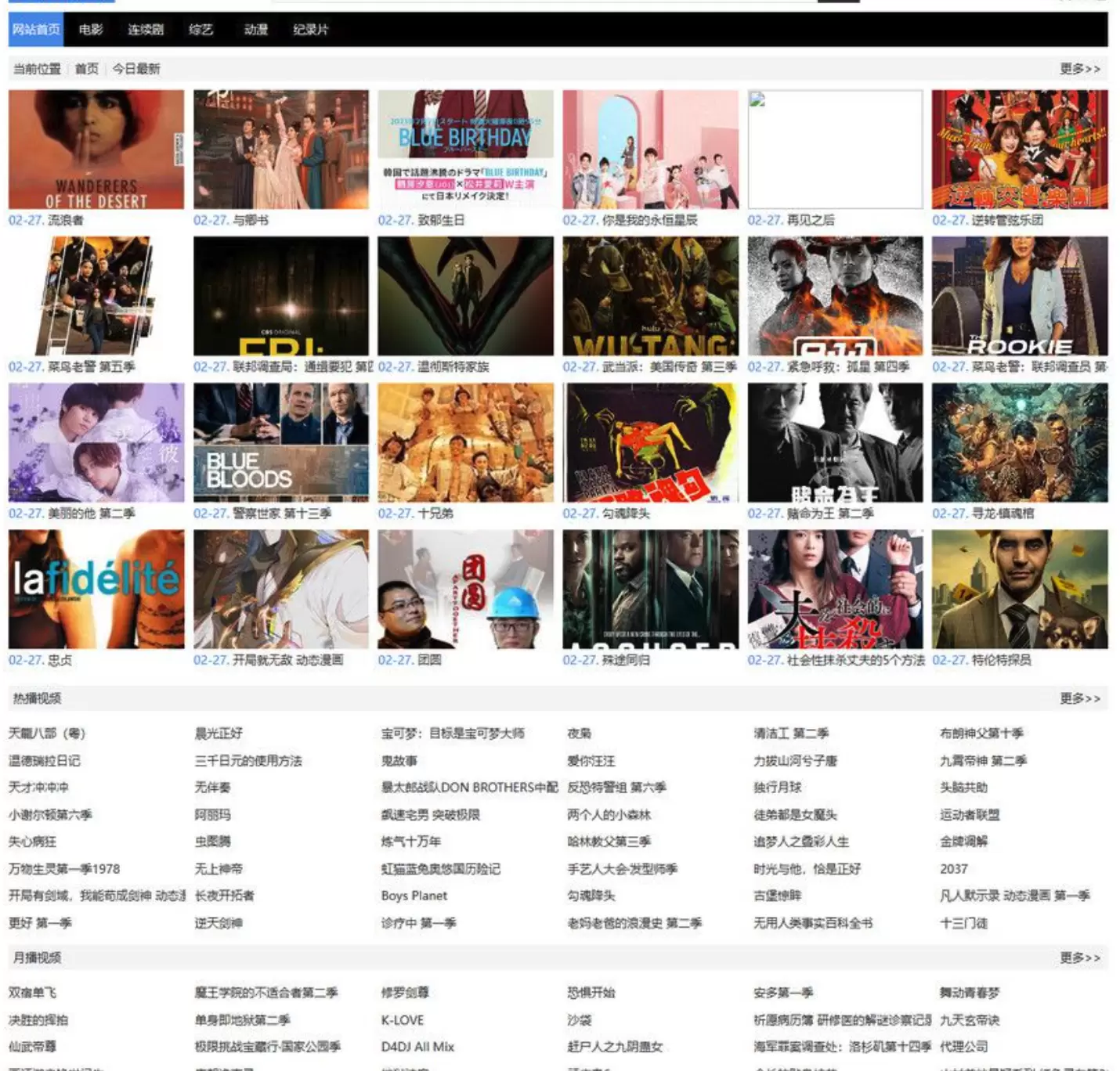Click 你是我的永恒星辰 title link
Viewport: 1120px width, 1071px height.
point(649,220)
